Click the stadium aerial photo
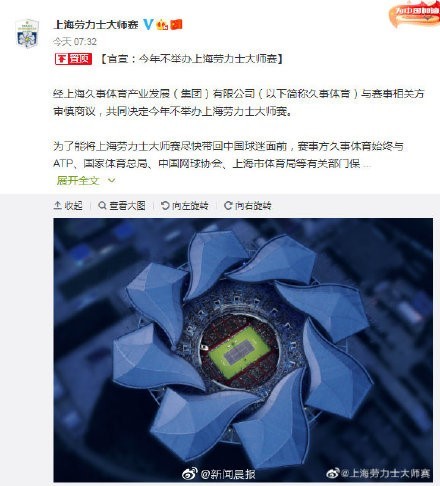440x486 pixels. (243, 350)
